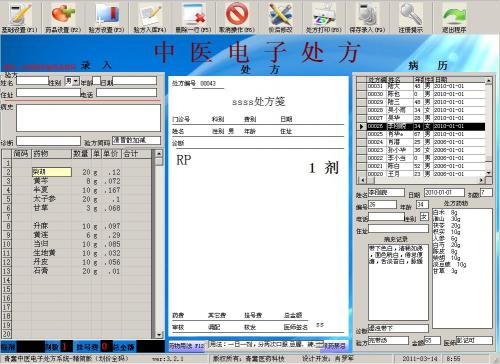This screenshot has height=364, width=500.
Task: Click history list horizontal scroll right arrow
Action: tap(482, 180)
